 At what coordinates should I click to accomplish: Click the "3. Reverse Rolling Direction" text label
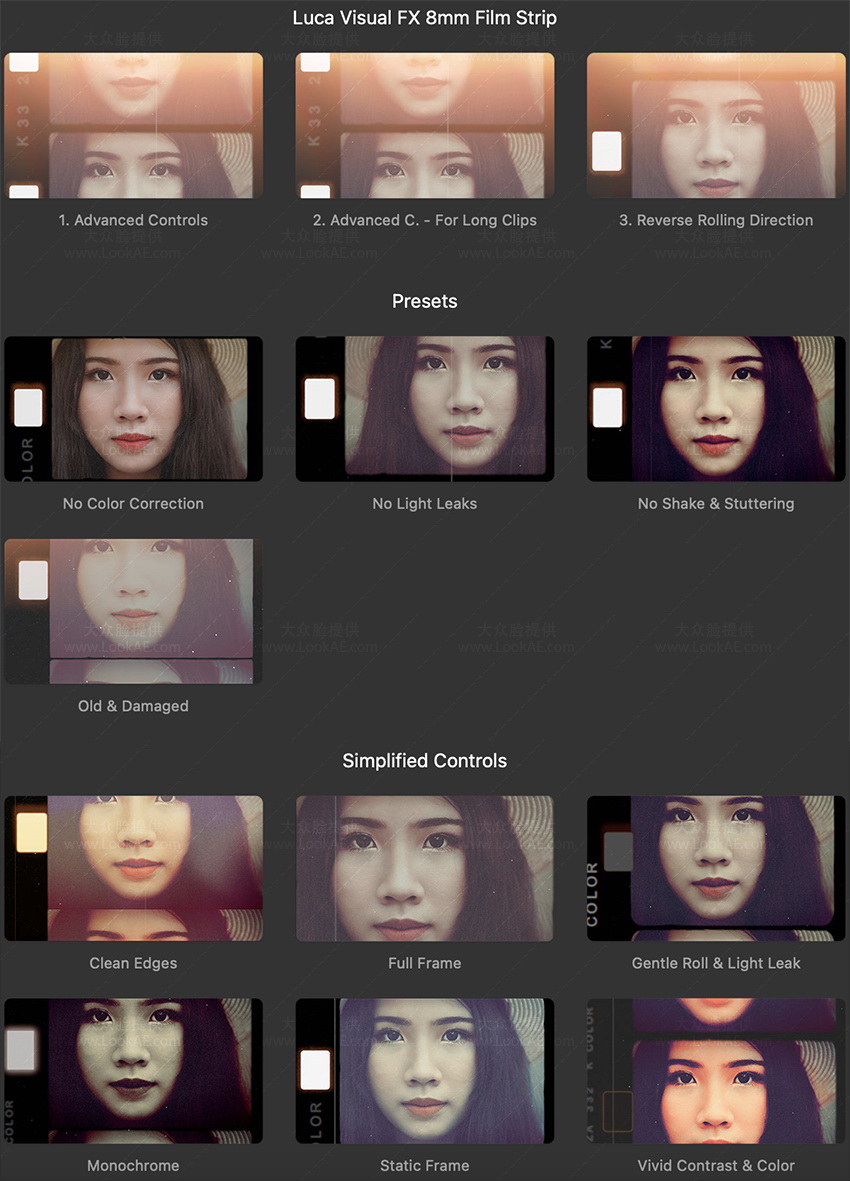pos(716,220)
